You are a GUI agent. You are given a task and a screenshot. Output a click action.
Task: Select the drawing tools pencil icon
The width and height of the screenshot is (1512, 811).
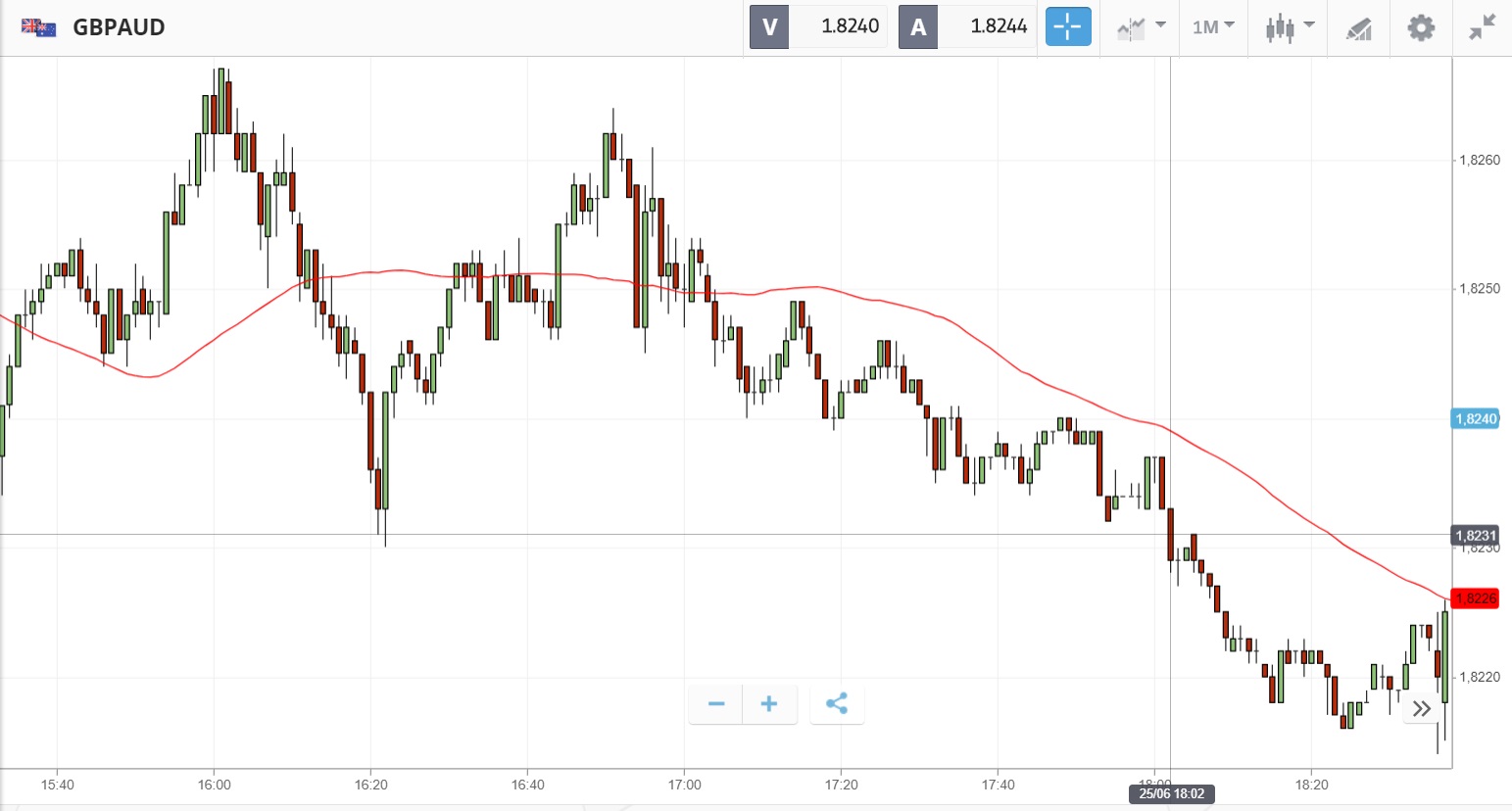click(x=1358, y=28)
